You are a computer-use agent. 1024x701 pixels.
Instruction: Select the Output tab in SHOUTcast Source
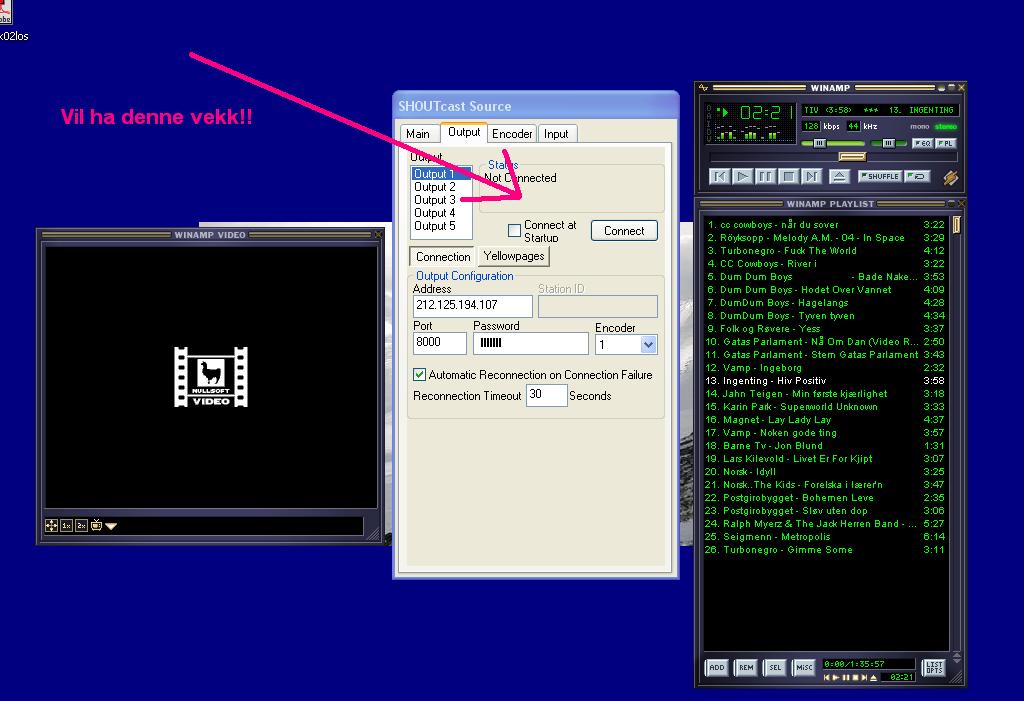tap(464, 132)
